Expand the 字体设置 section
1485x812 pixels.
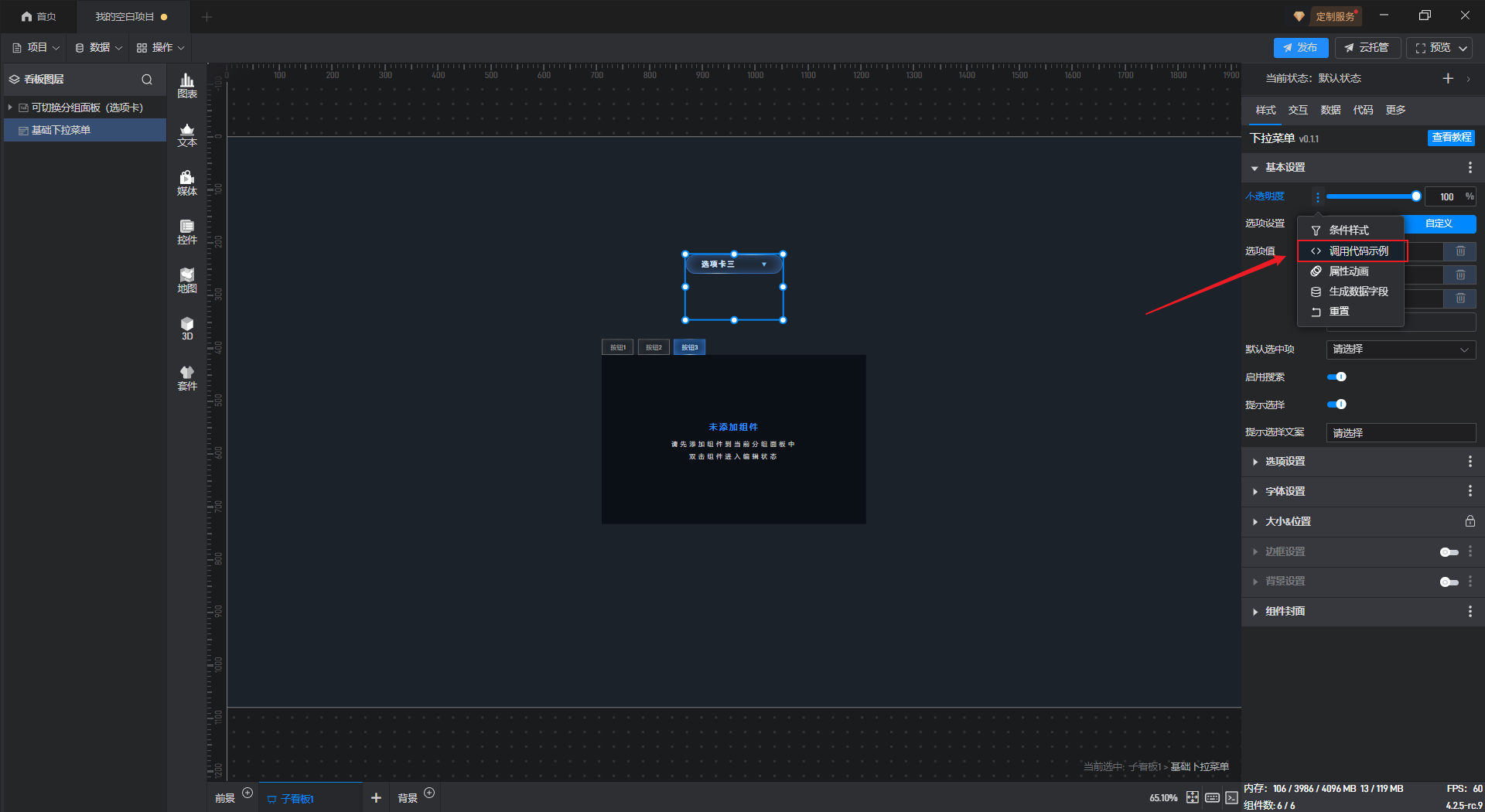tap(1285, 492)
